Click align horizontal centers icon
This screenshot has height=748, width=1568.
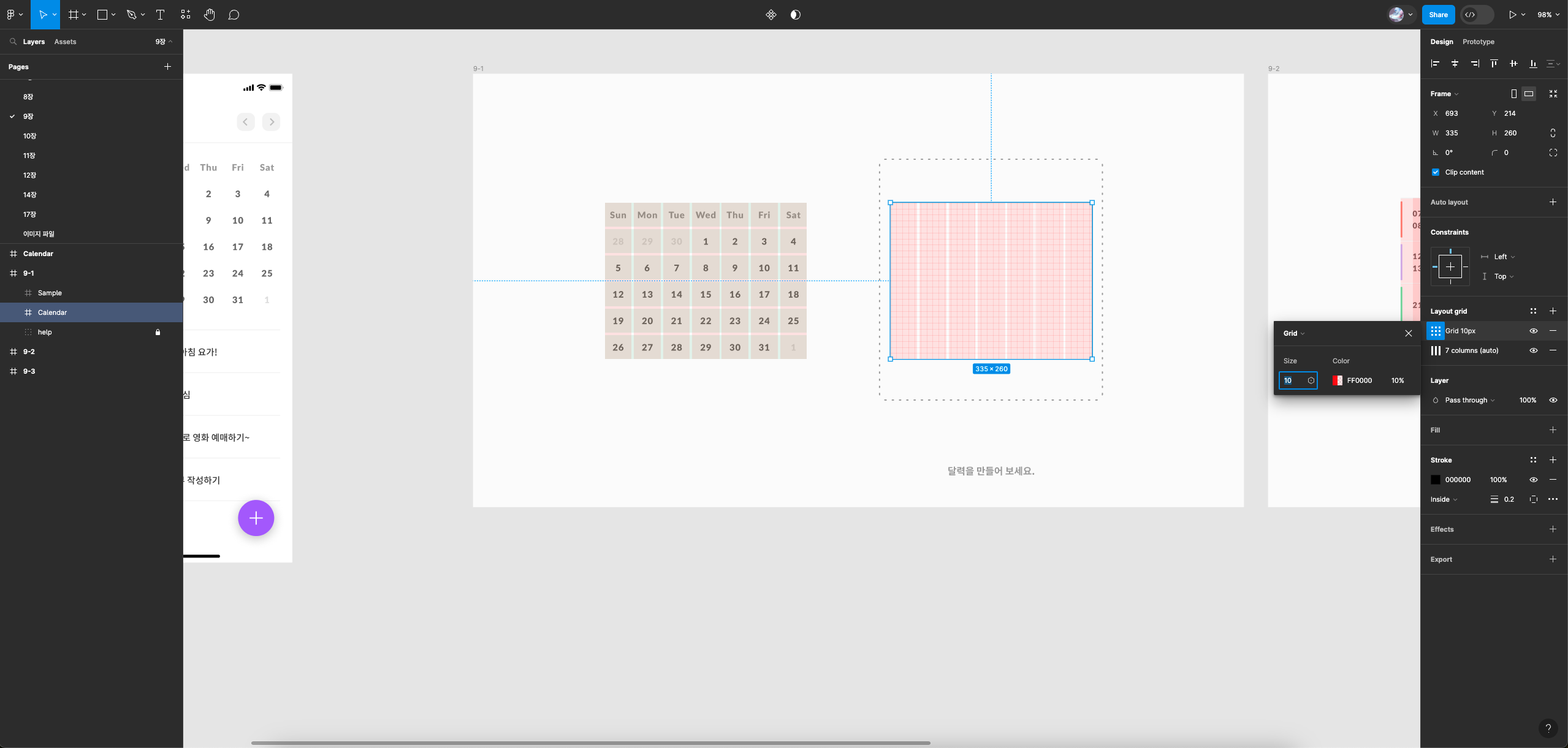[1455, 64]
